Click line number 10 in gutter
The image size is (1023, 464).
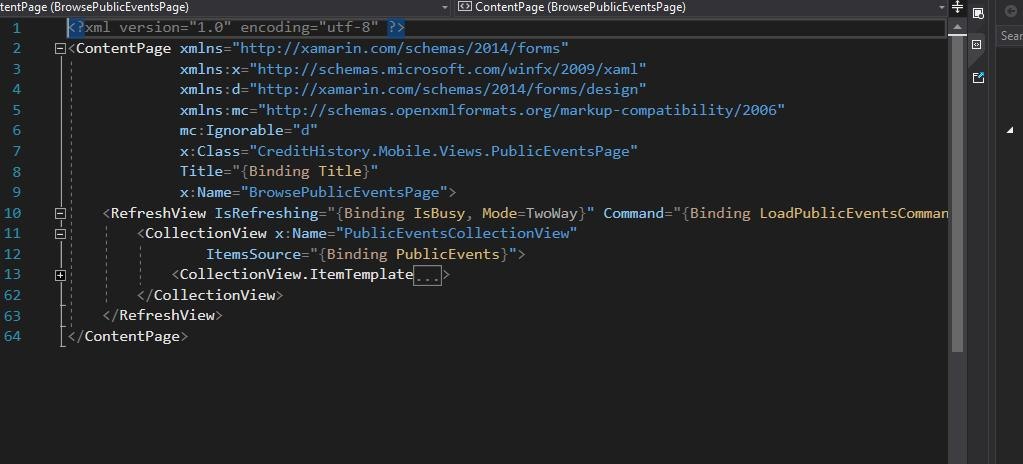point(12,213)
